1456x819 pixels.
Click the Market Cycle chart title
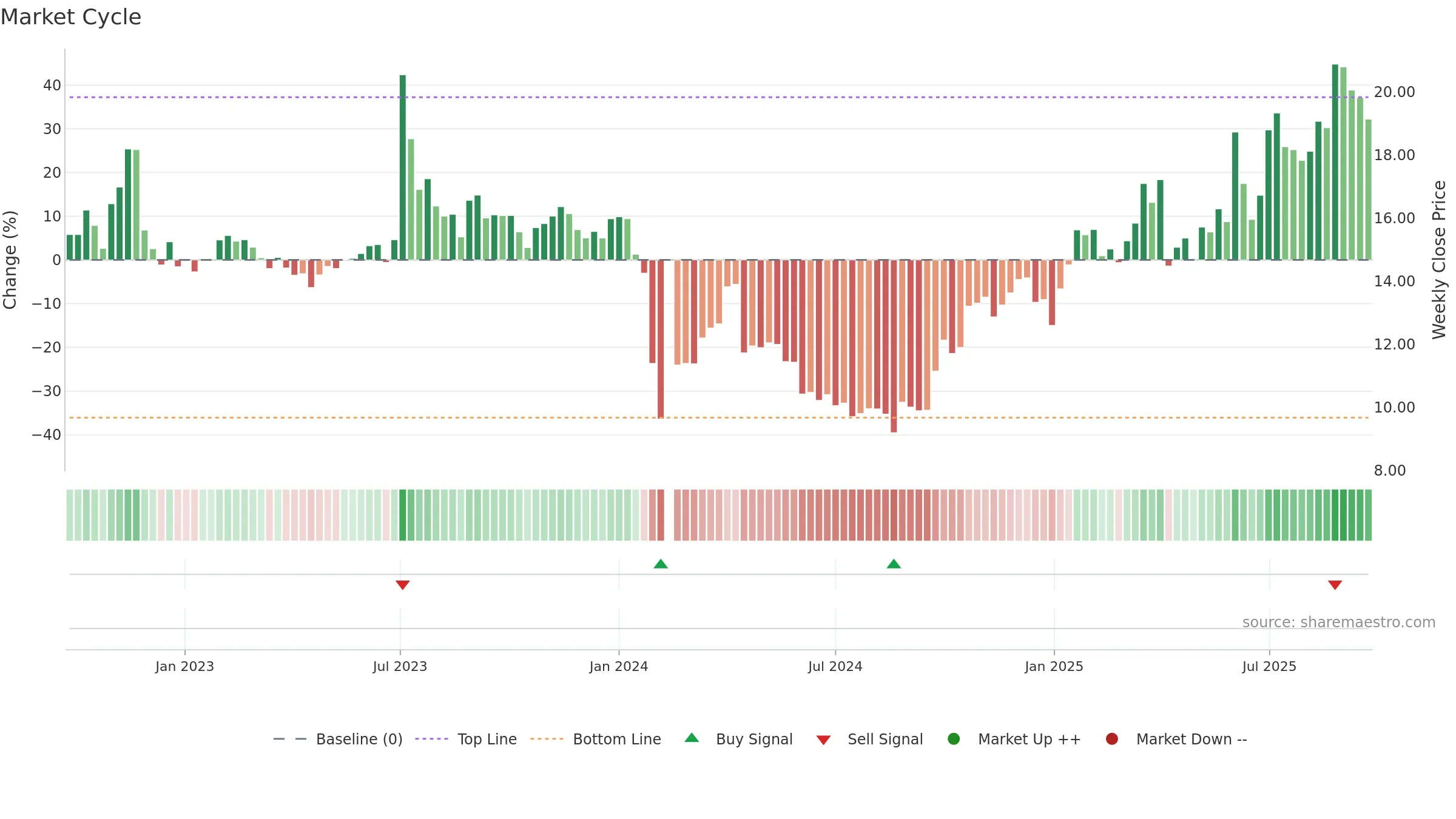[x=71, y=17]
